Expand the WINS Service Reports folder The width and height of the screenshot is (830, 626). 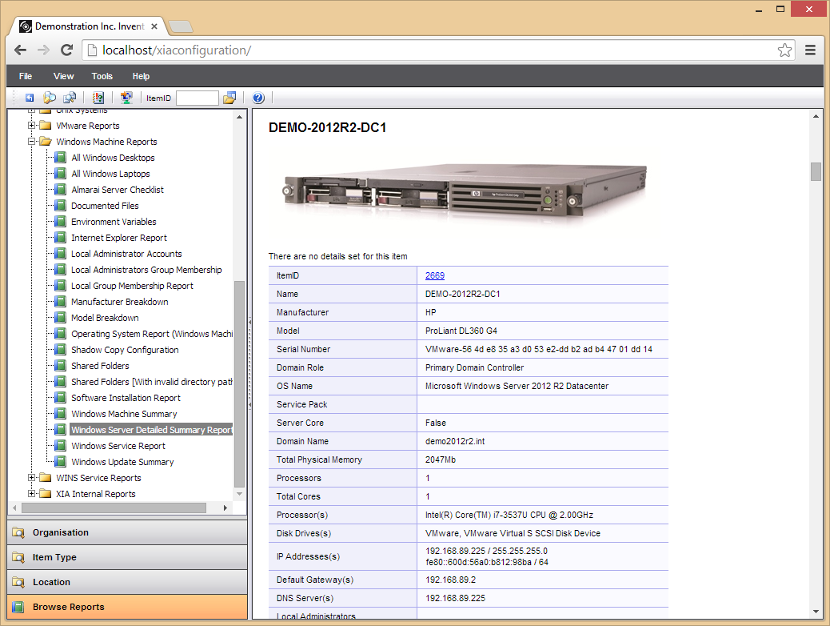pyautogui.click(x=32, y=477)
